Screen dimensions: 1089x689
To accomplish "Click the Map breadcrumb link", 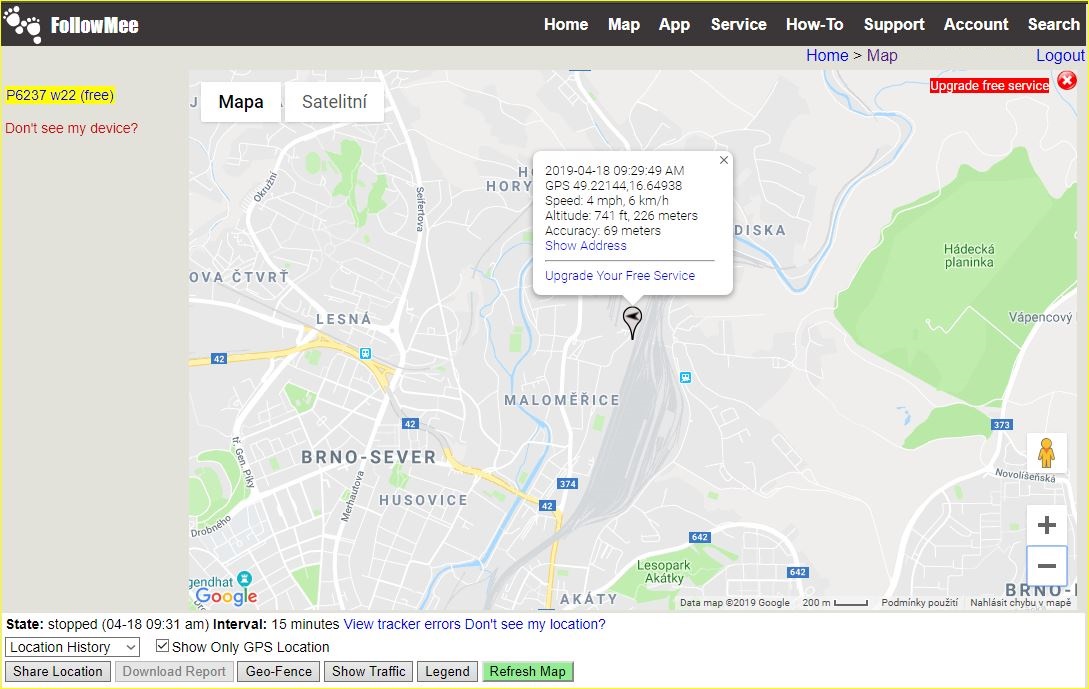I will (882, 56).
